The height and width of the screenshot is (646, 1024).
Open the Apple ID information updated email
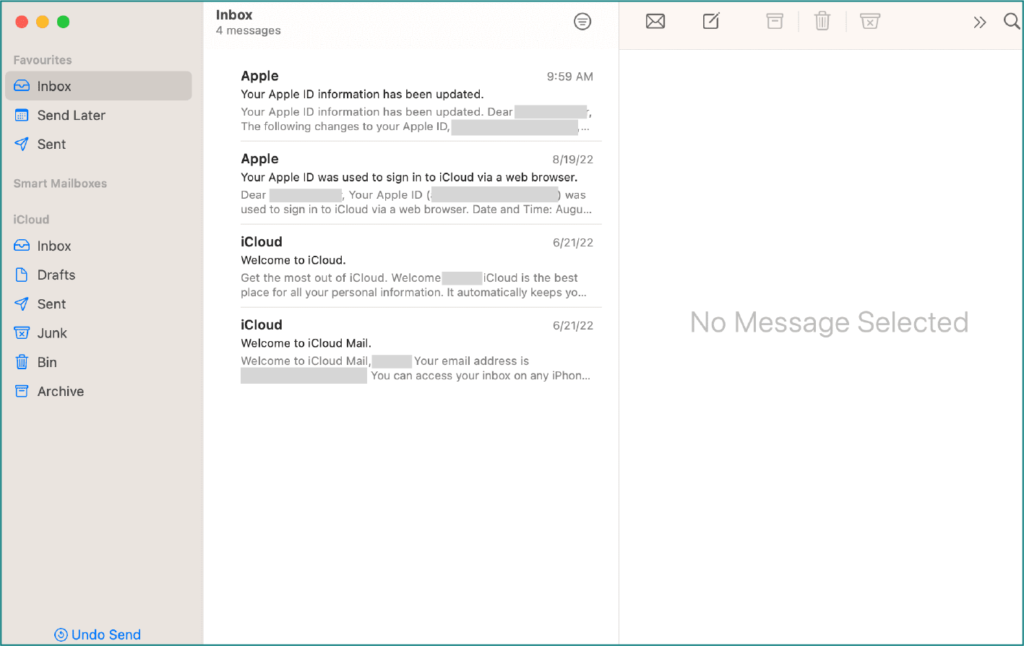coord(410,100)
